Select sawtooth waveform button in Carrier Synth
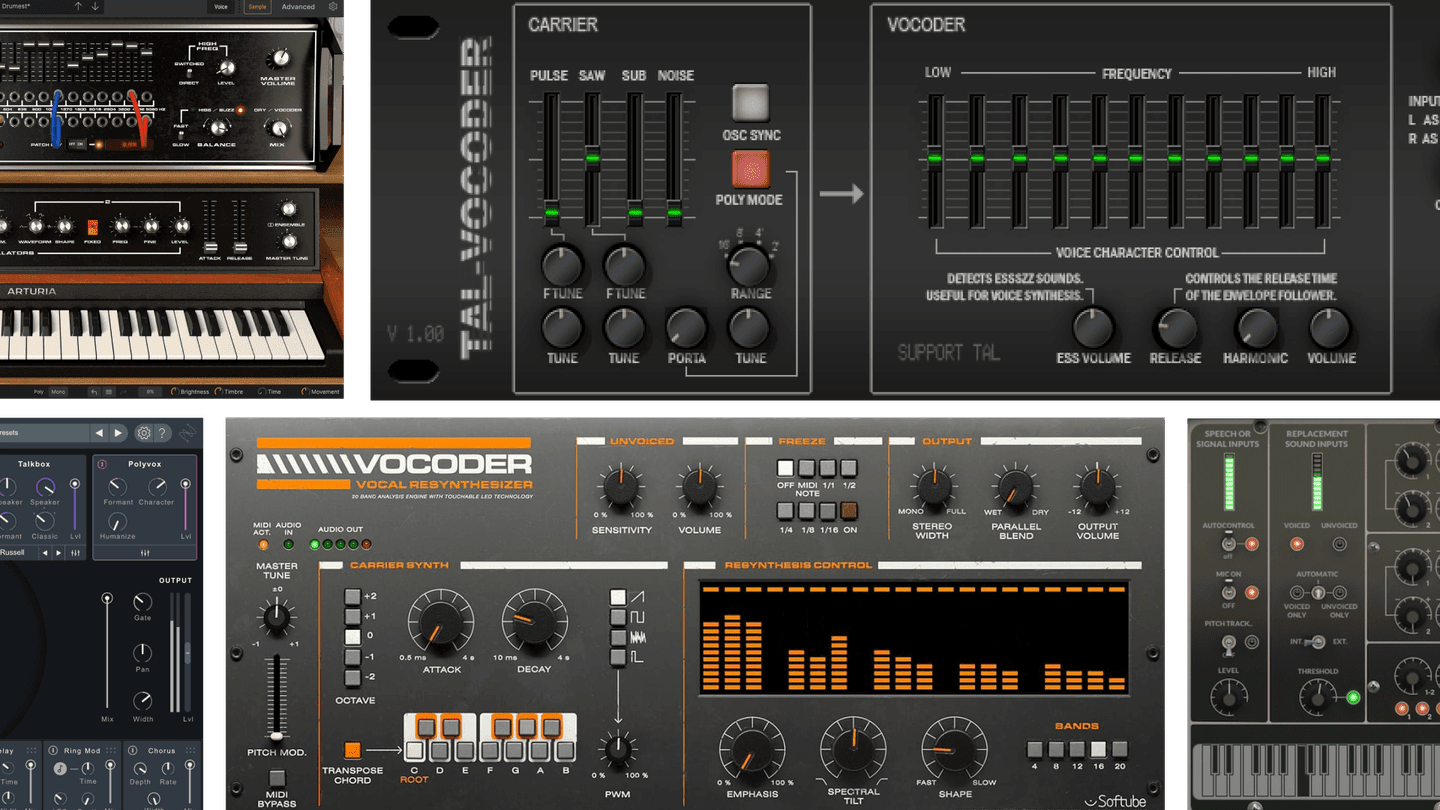The image size is (1440, 810). tap(619, 596)
